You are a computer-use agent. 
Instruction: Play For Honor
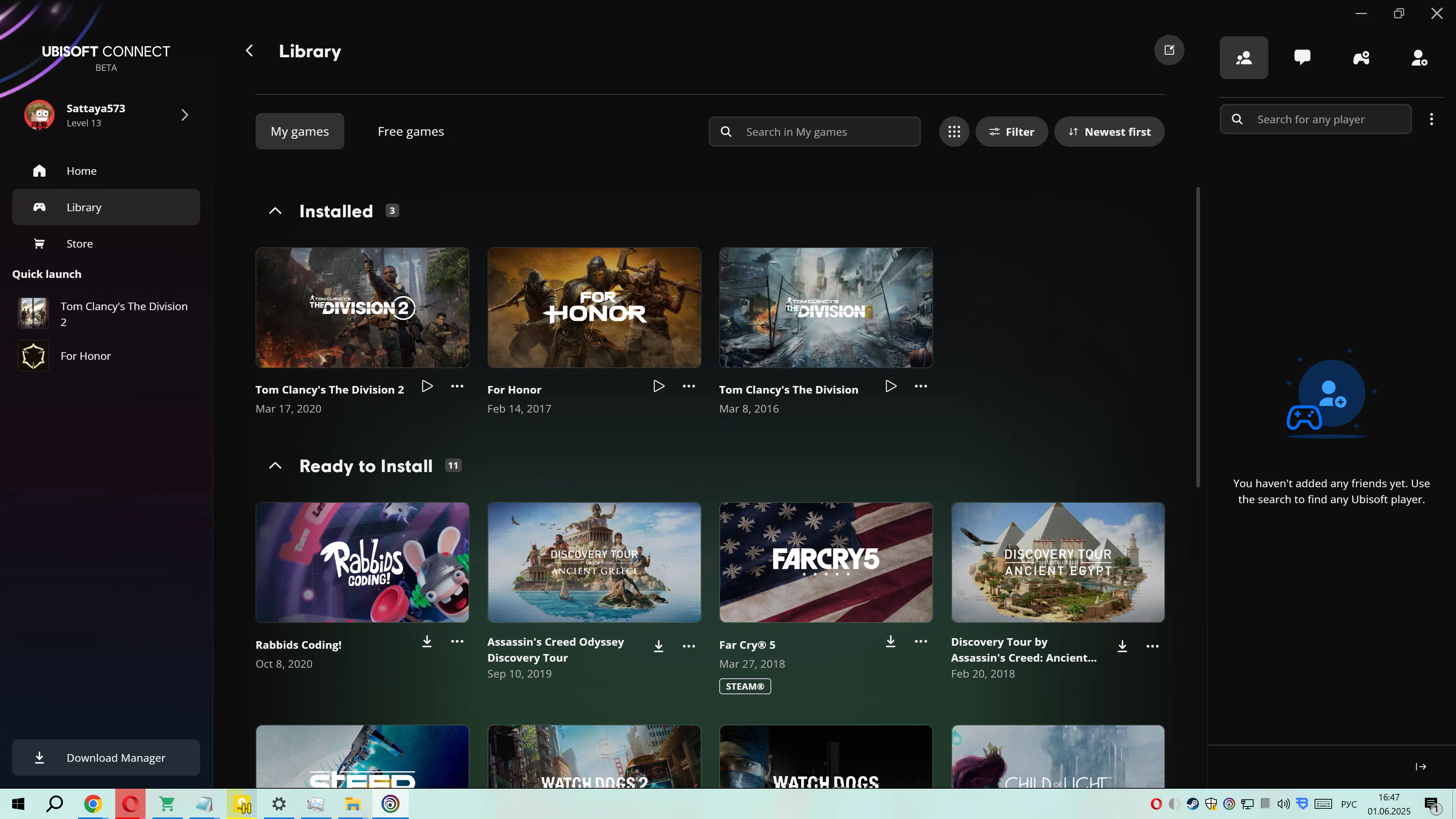pos(659,386)
